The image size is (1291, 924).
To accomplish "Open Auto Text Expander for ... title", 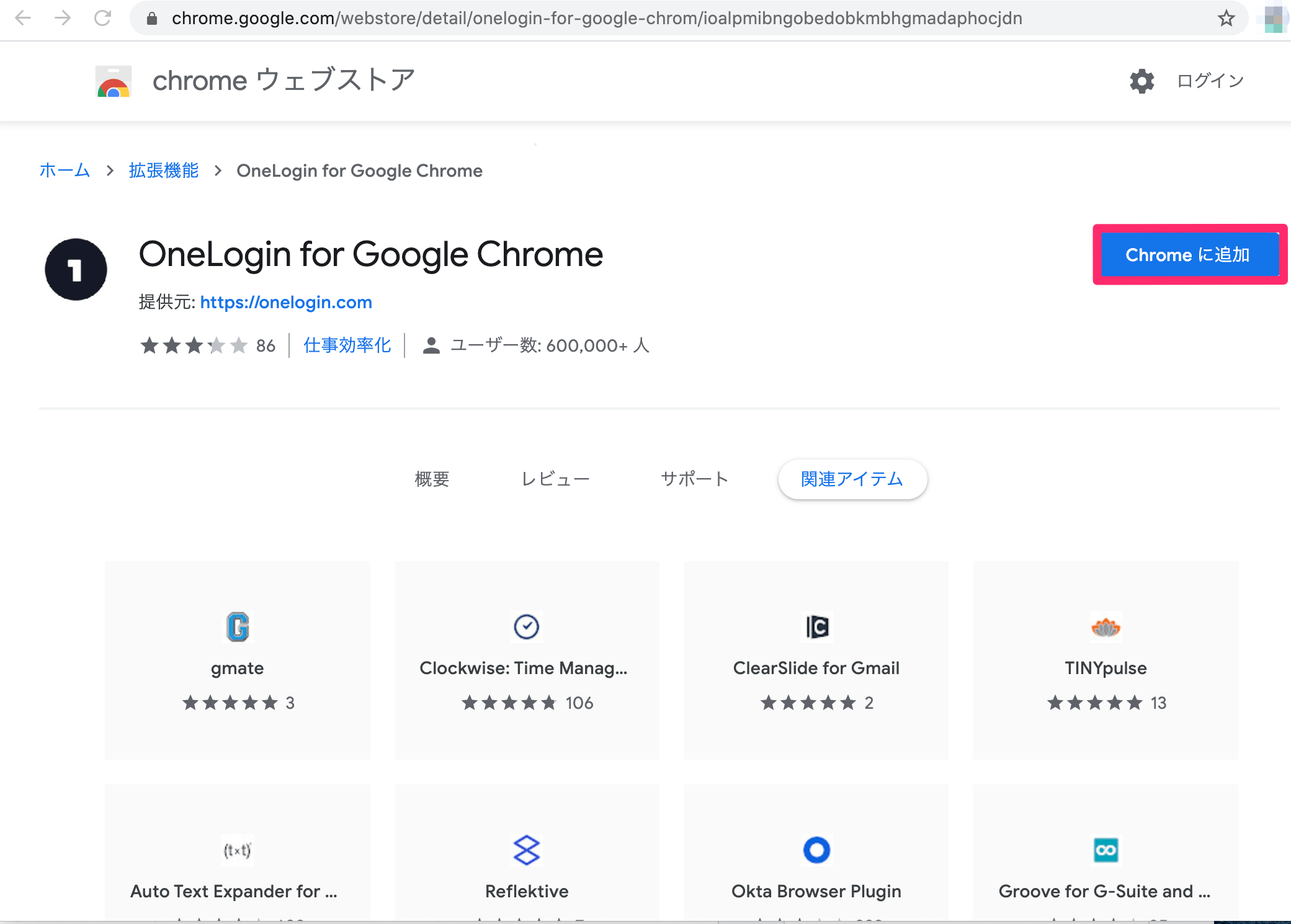I will [x=234, y=891].
